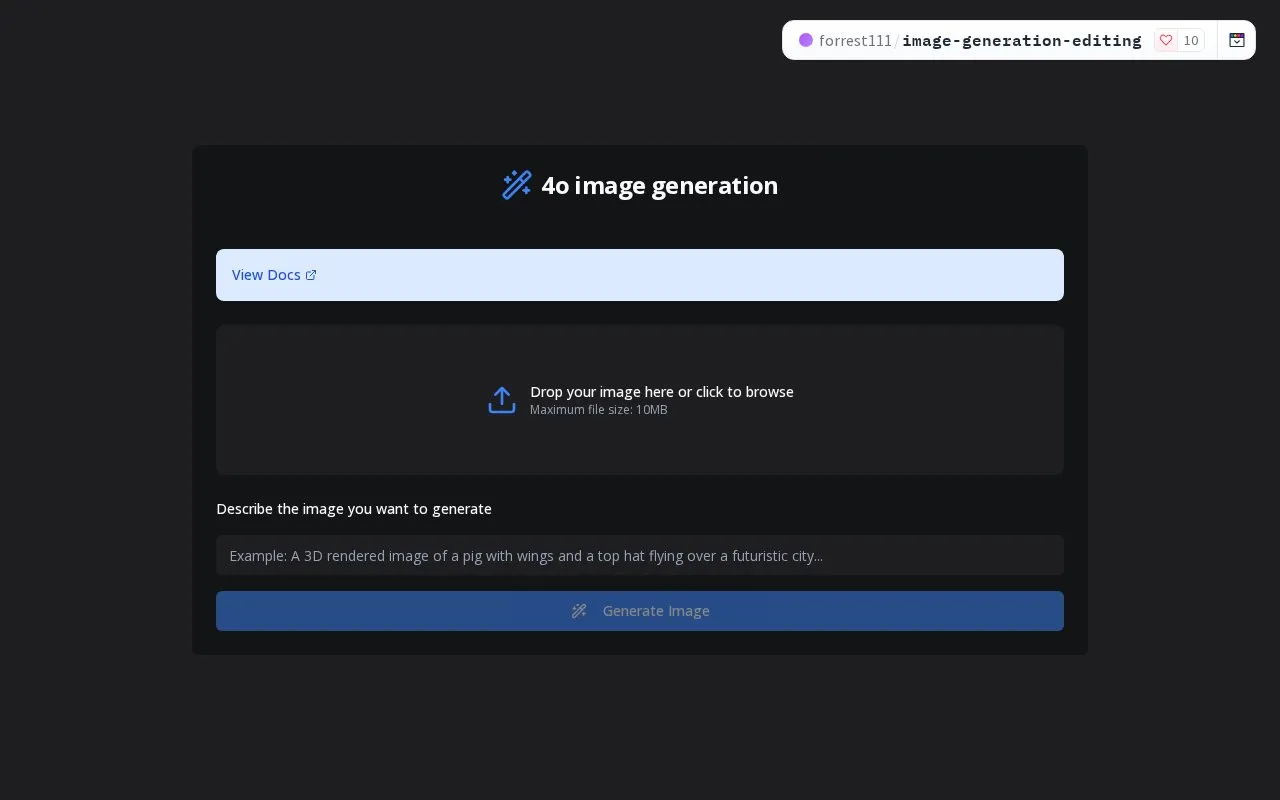Open the View Docs link

point(274,275)
